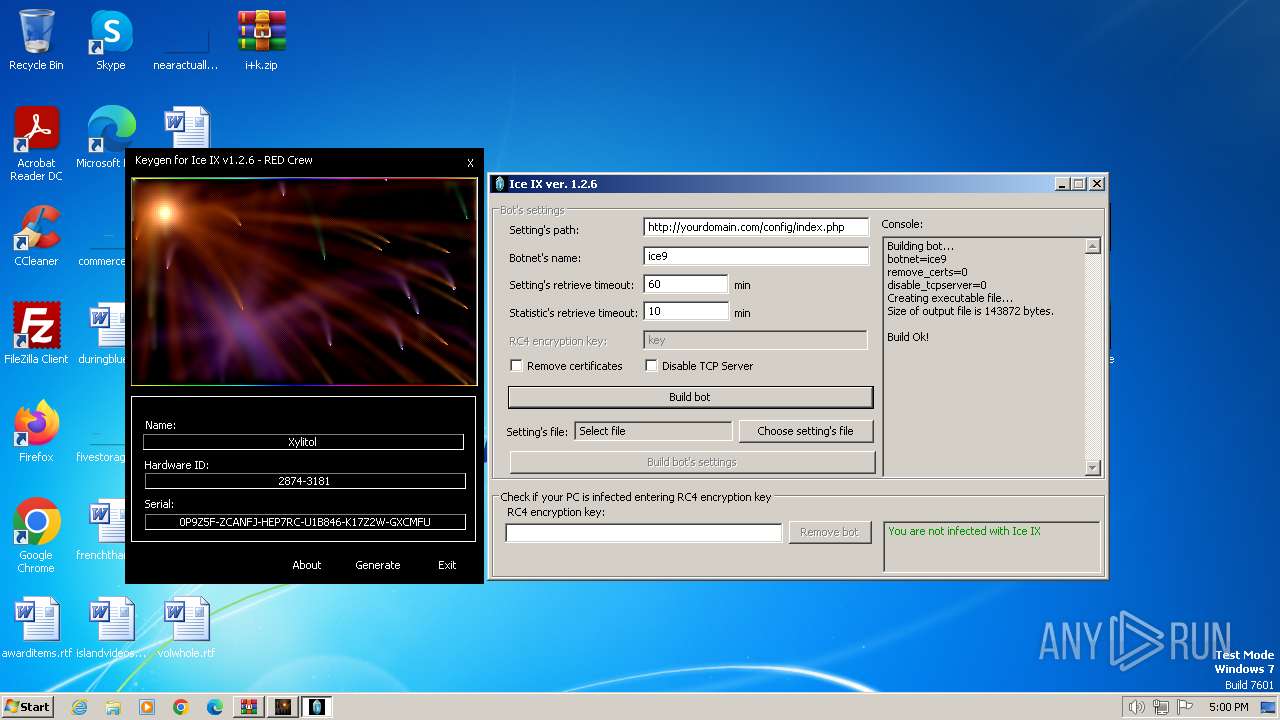Click Generate in the Keygen window
The width and height of the screenshot is (1280, 720).
378,565
